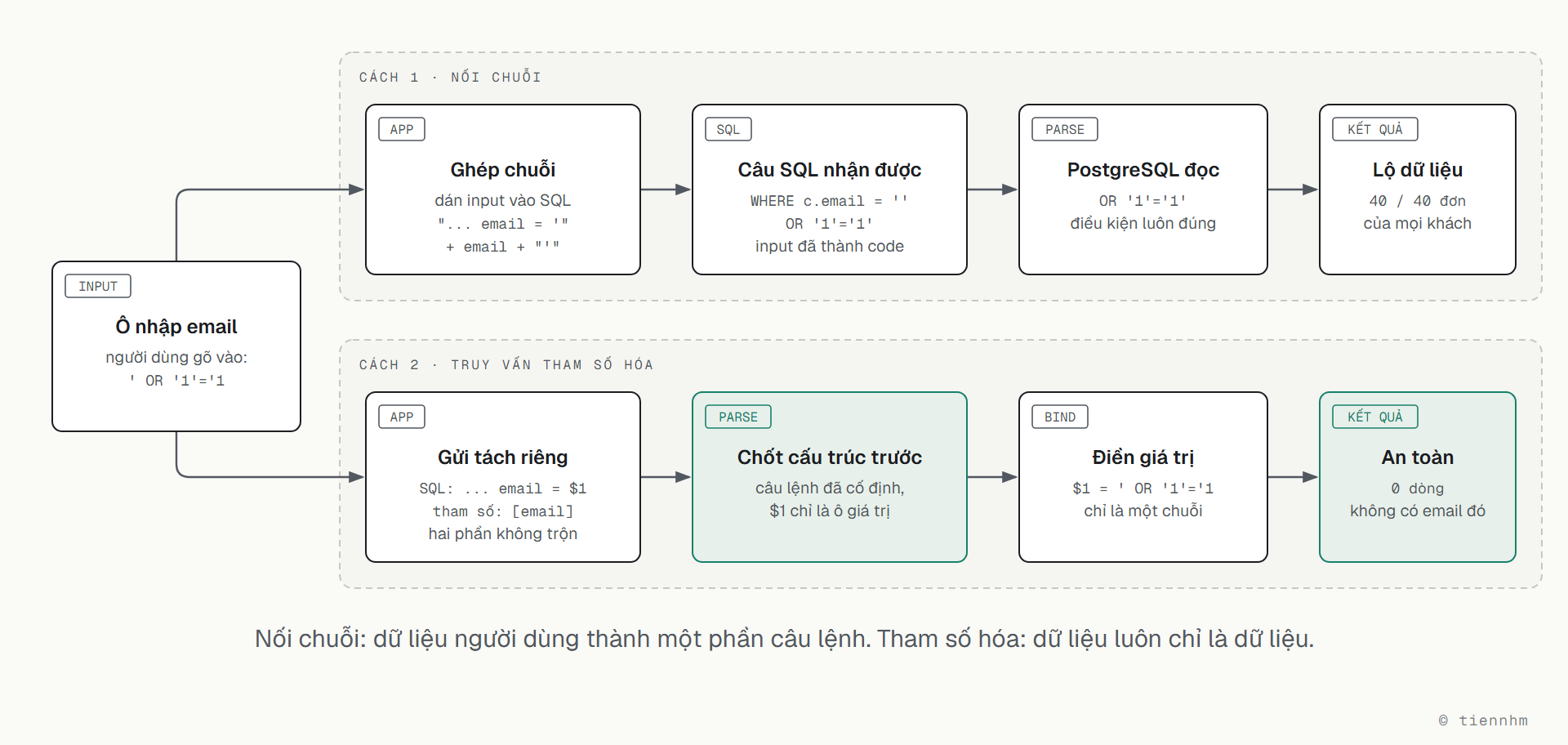Click 'hai phần không trộn' text

coord(503,533)
